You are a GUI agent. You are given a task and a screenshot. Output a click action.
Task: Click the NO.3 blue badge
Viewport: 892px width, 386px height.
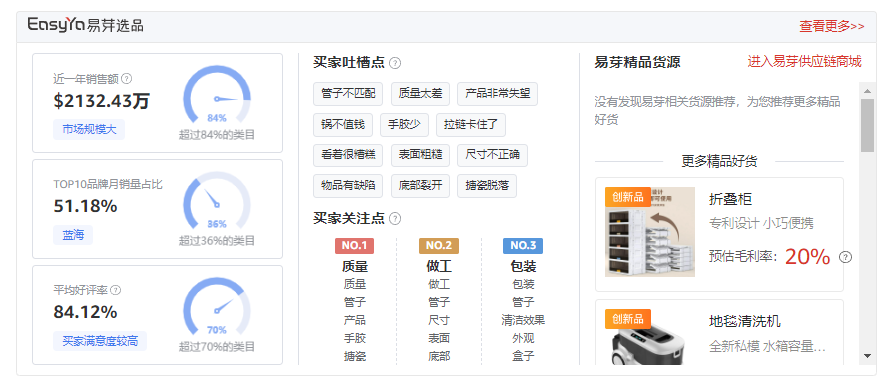(x=523, y=246)
